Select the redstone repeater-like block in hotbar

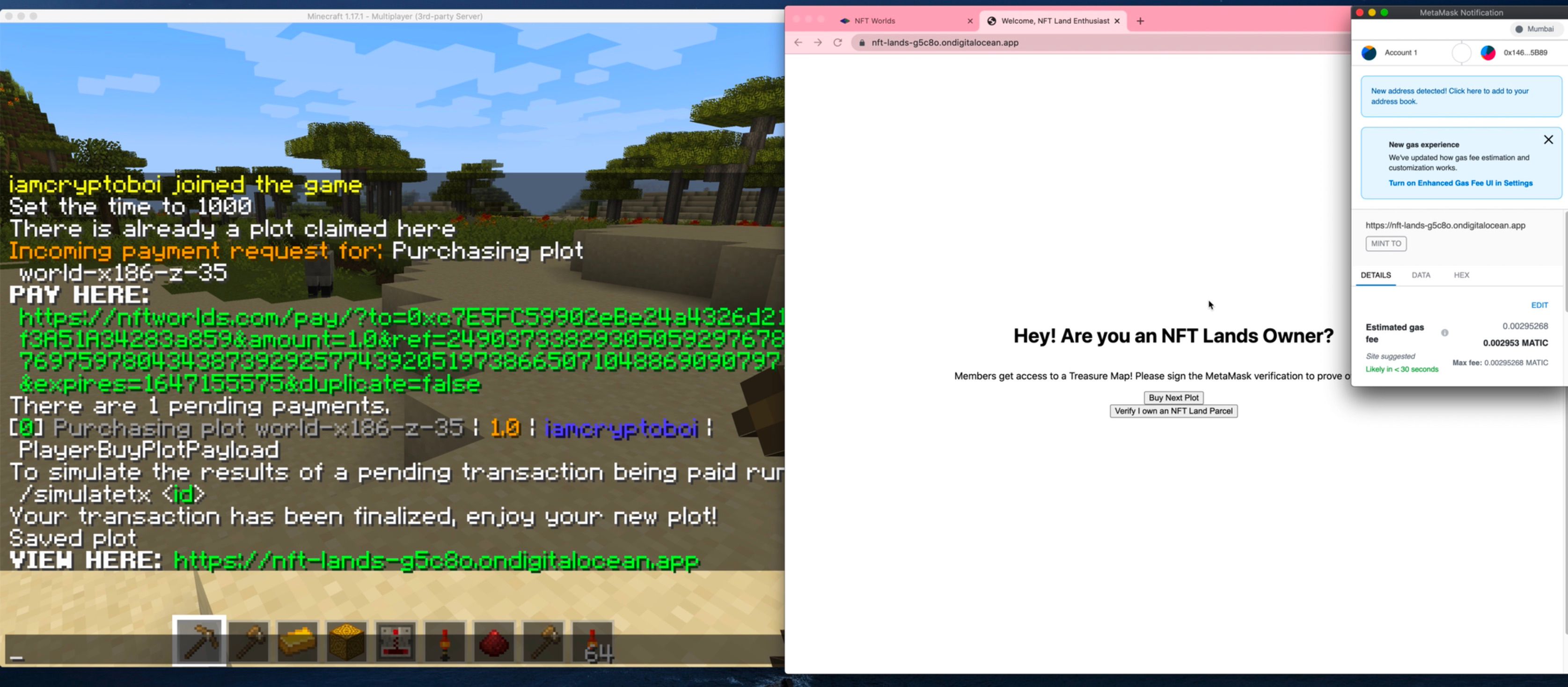coord(396,641)
